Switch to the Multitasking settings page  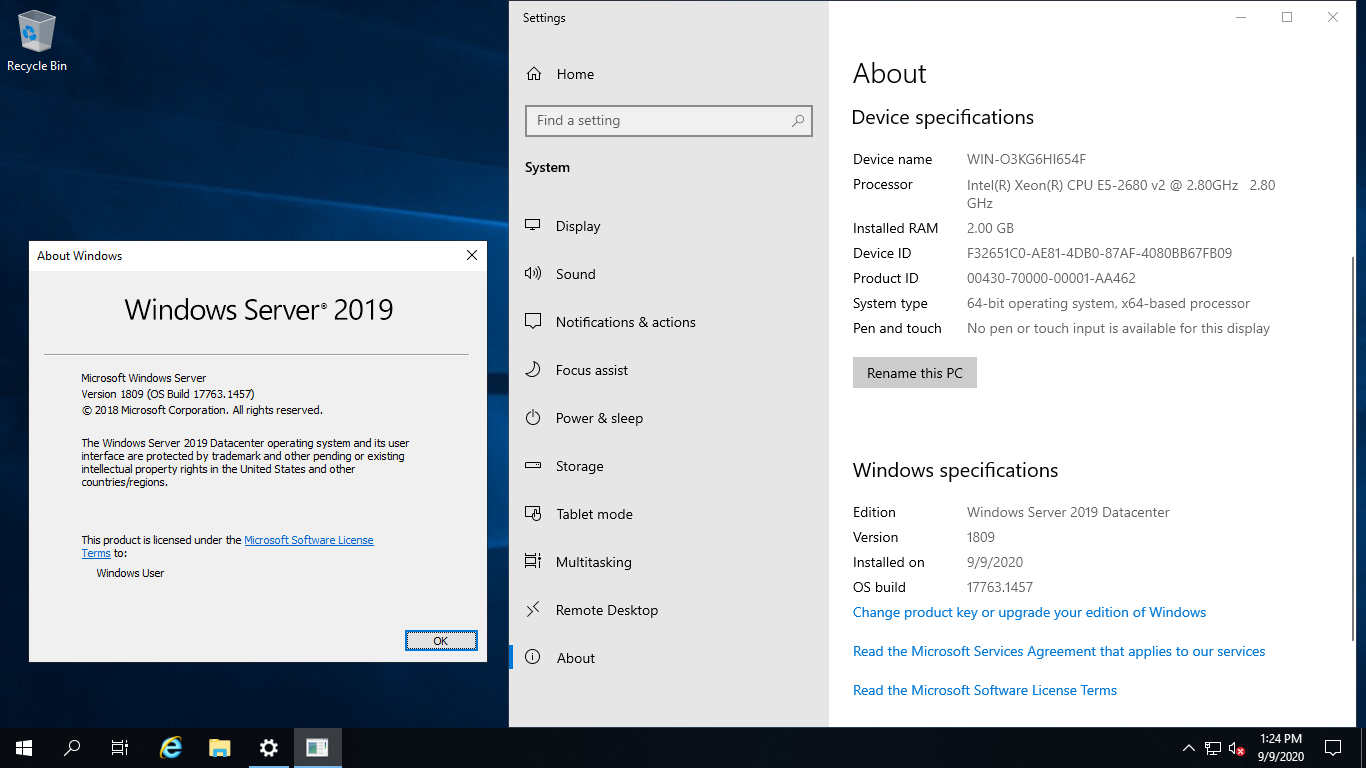tap(593, 562)
